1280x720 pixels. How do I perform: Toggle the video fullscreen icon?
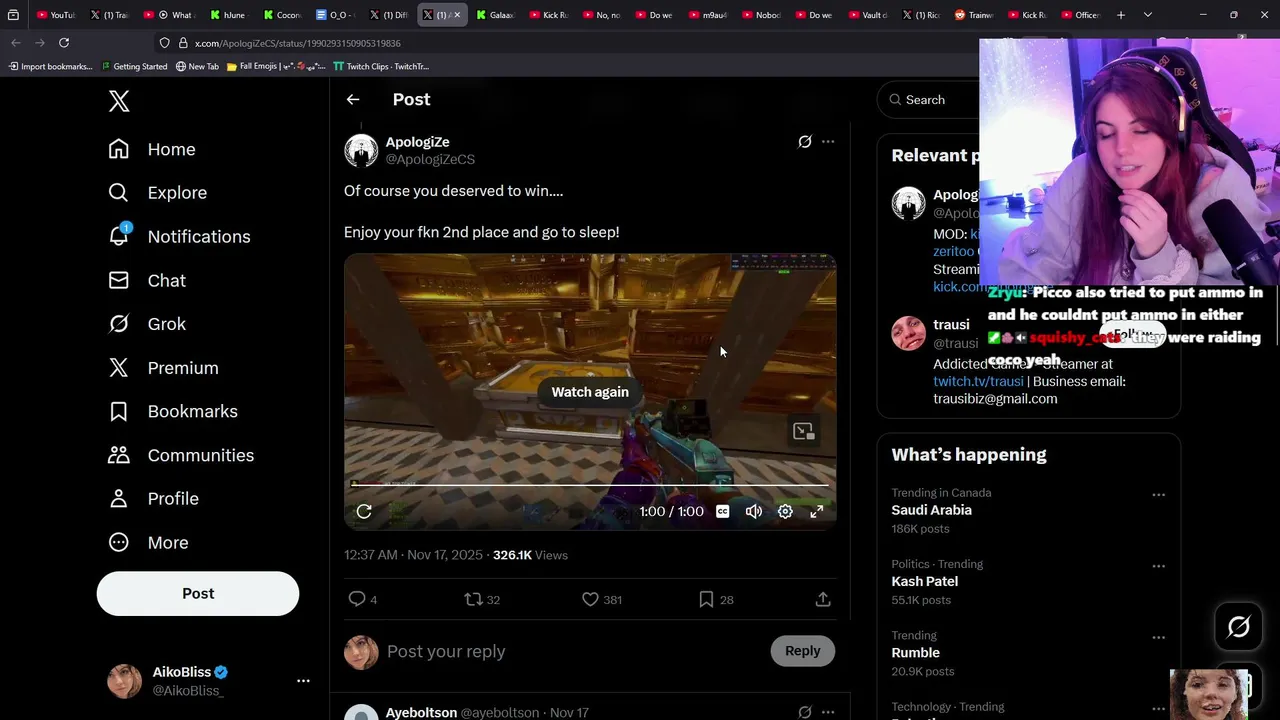[x=817, y=512]
